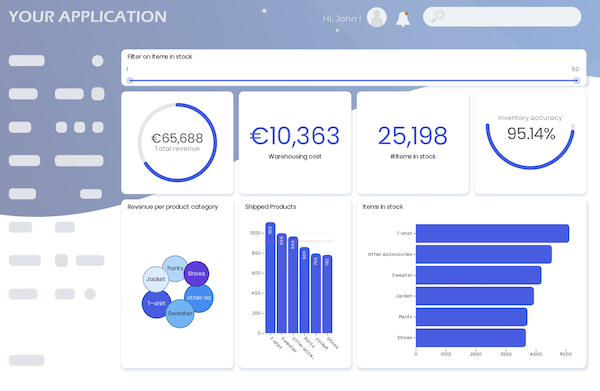Click the Pants bar in Items in stock

(x=471, y=317)
